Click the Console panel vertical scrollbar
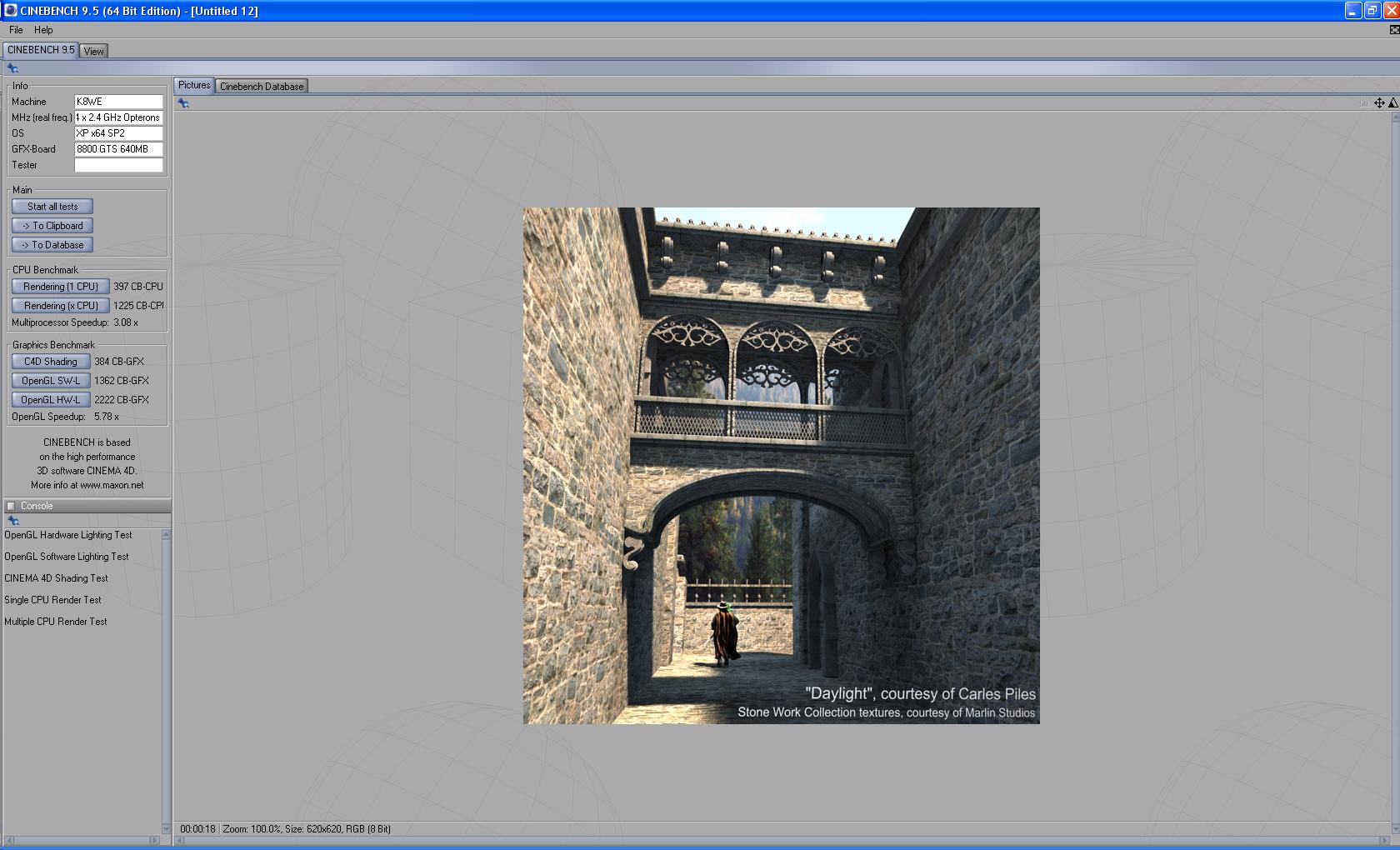The image size is (1400, 850). coord(166,681)
